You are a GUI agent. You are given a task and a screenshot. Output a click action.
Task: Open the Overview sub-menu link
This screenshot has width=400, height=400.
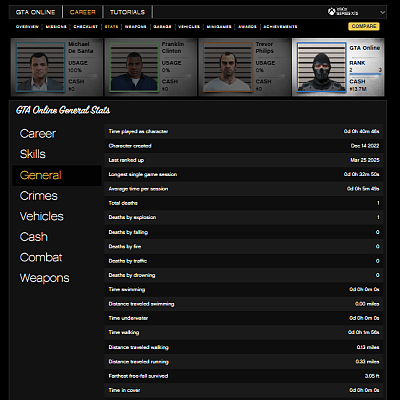point(27,27)
